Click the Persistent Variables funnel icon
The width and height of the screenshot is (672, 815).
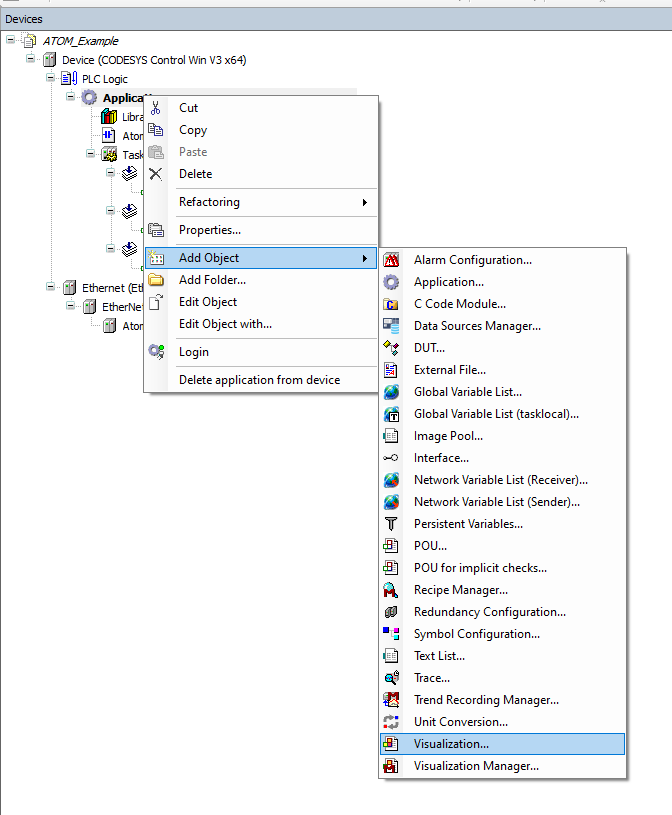tap(392, 524)
